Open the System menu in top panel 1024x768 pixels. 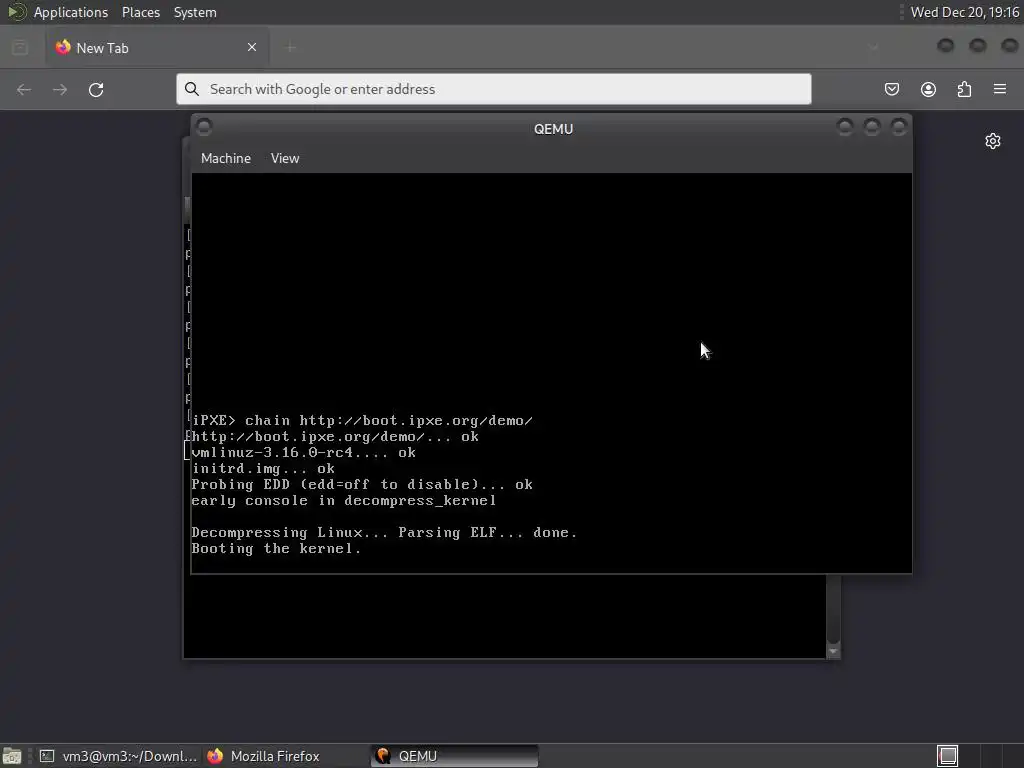point(195,12)
